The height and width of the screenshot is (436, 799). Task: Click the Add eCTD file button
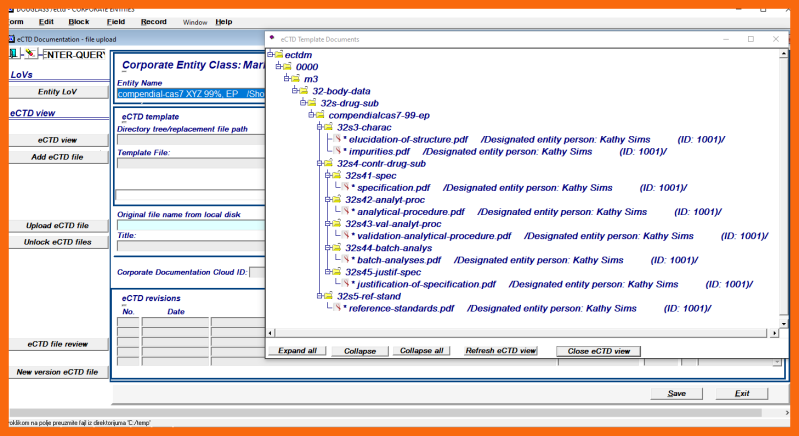point(58,157)
